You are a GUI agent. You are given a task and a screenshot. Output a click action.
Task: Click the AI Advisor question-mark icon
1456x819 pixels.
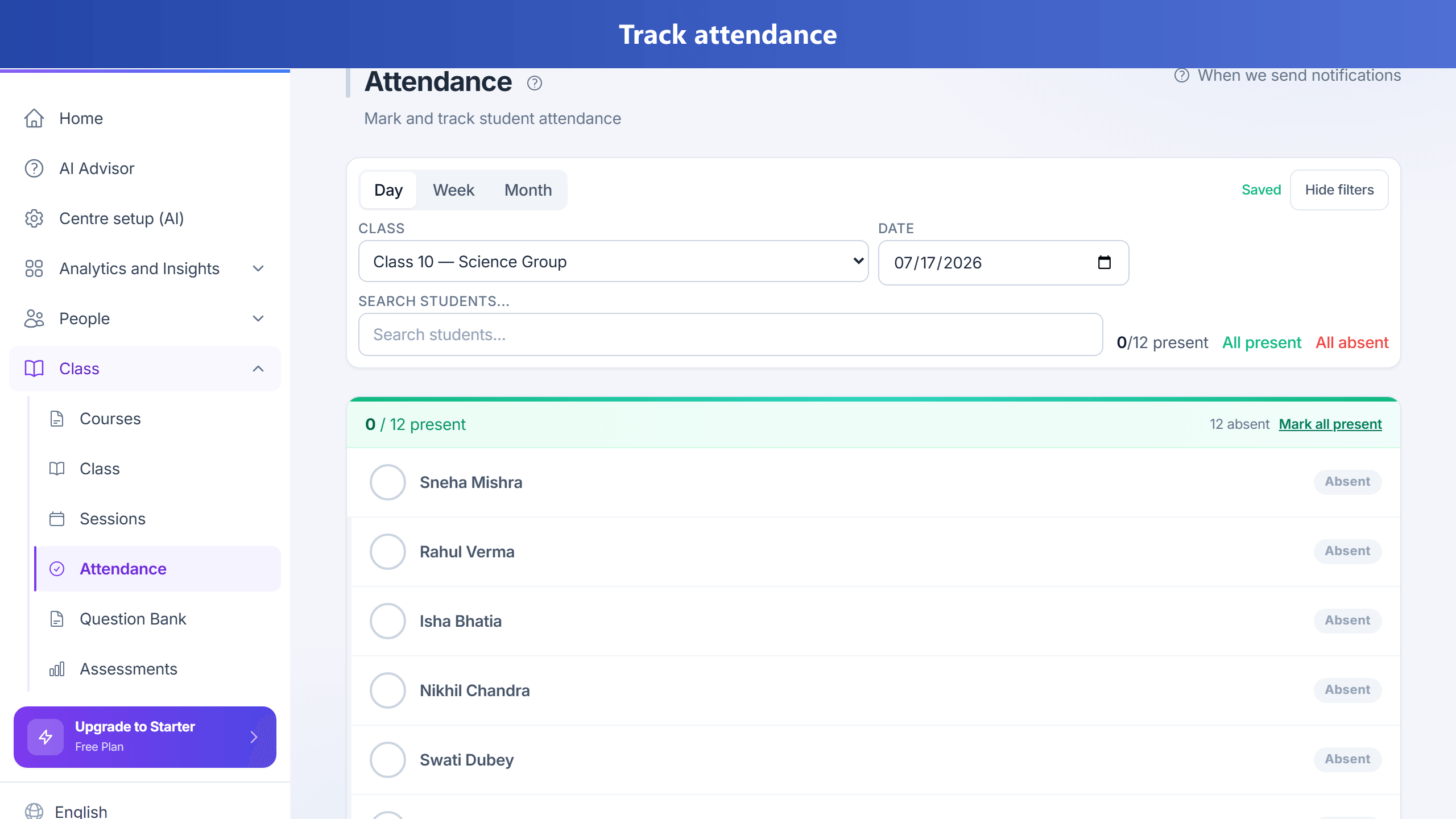pos(34,168)
